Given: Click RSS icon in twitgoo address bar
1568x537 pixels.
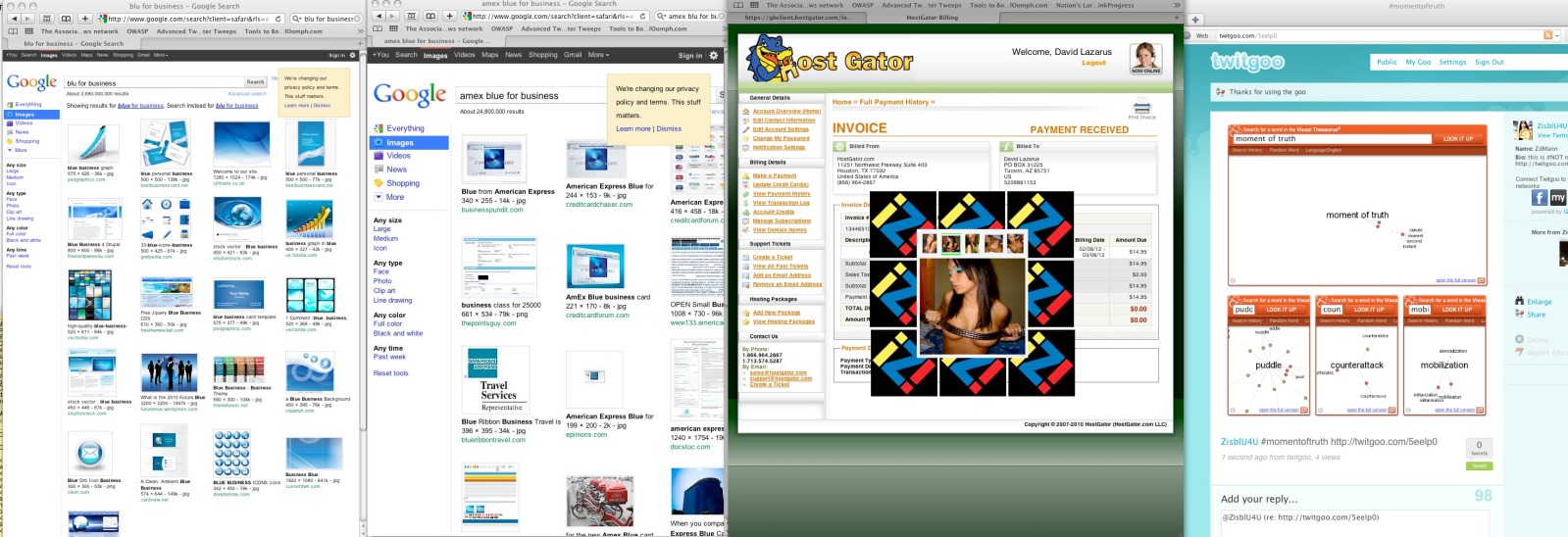Looking at the screenshot, I should pyautogui.click(x=1548, y=35).
